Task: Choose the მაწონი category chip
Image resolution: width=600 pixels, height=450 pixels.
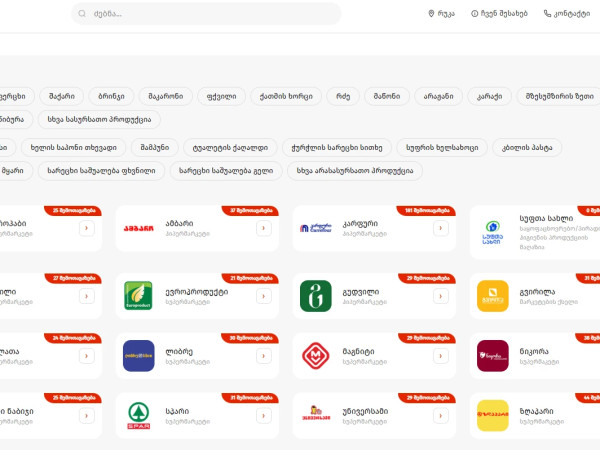Action: pyautogui.click(x=387, y=96)
